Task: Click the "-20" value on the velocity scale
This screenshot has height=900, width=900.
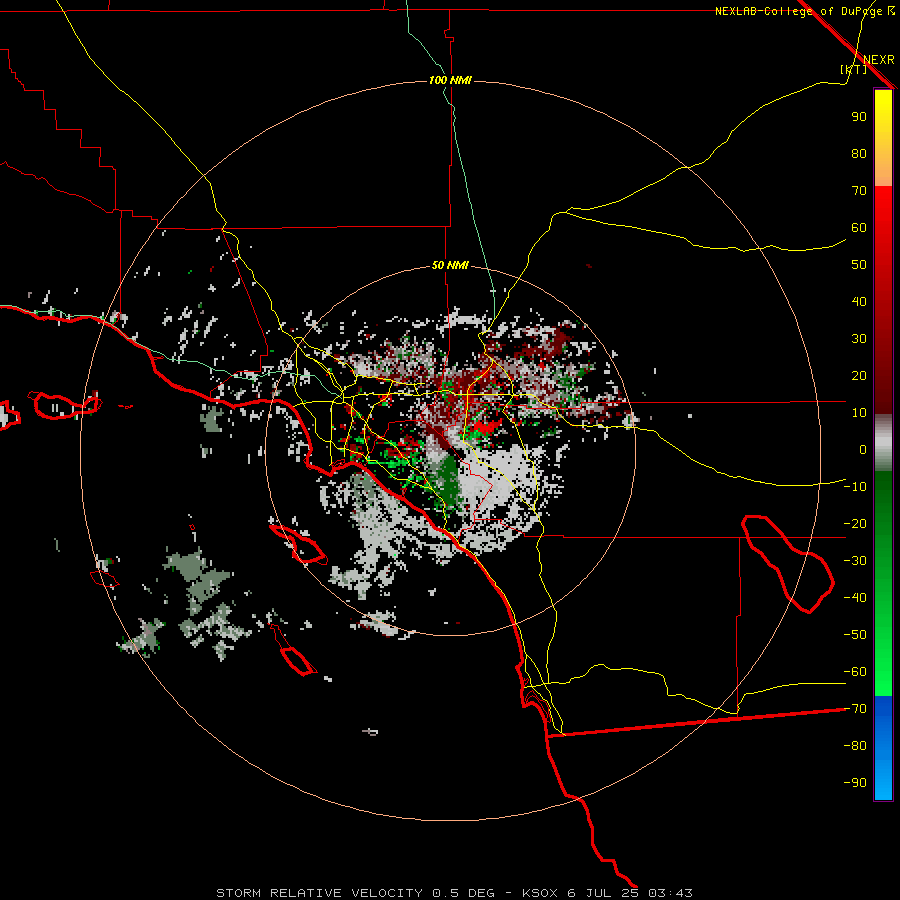Action: pos(855,524)
